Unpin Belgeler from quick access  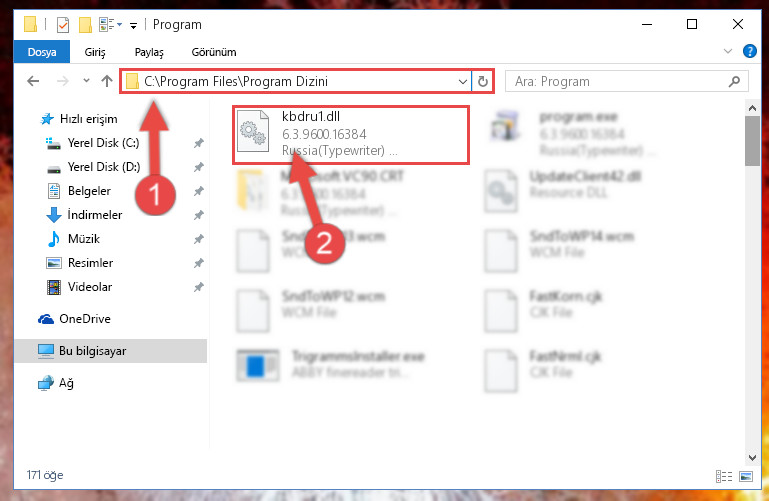point(198,191)
